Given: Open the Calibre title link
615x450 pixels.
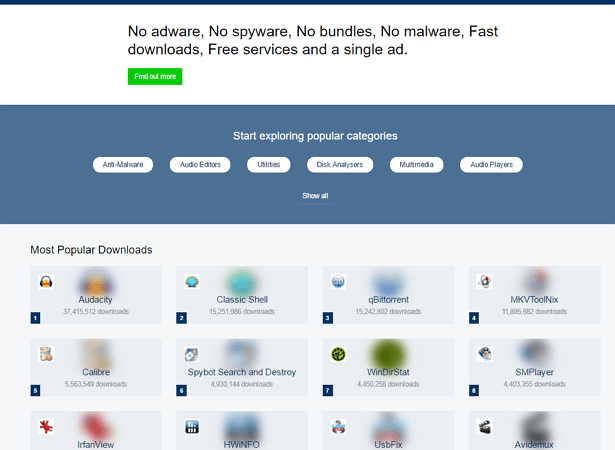Looking at the screenshot, I should 96,372.
